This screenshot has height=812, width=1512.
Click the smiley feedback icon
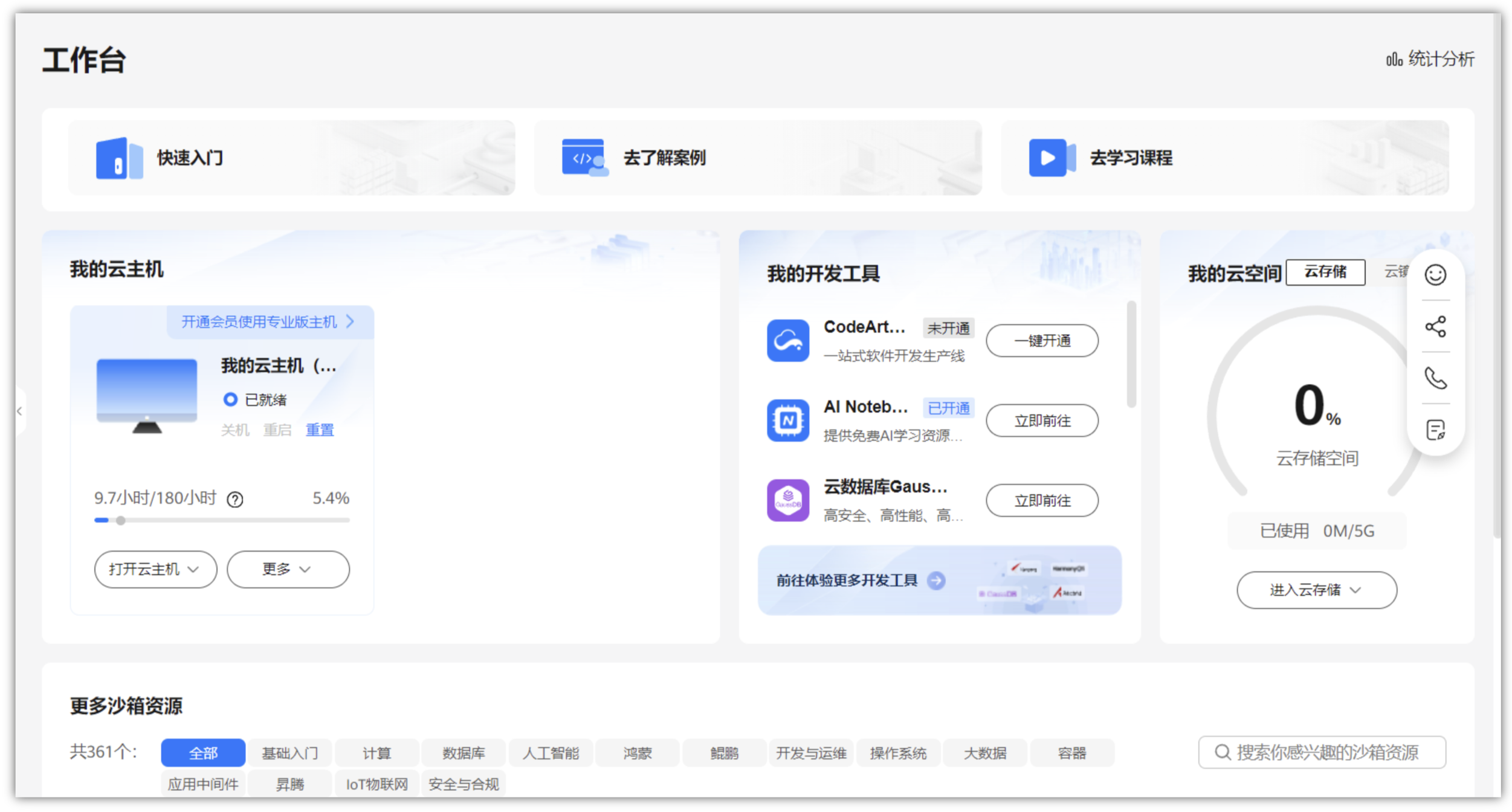(1435, 275)
